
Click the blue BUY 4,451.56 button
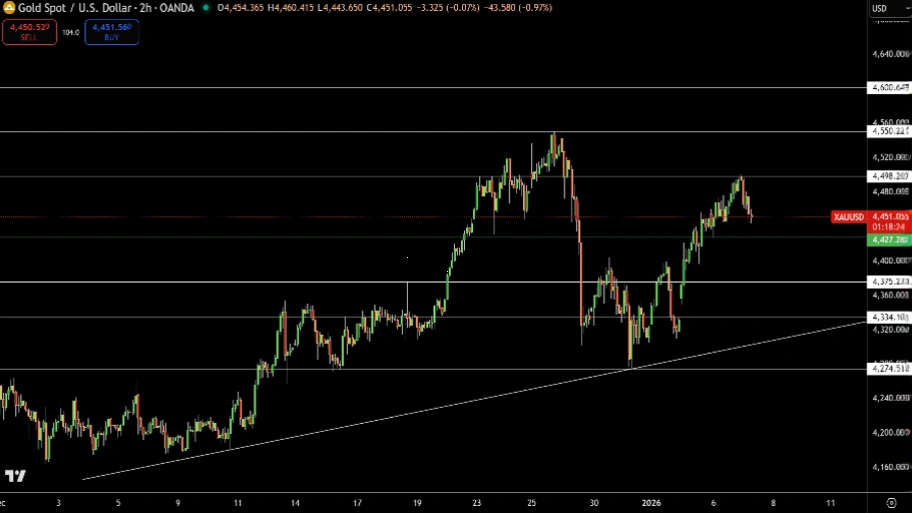(111, 32)
